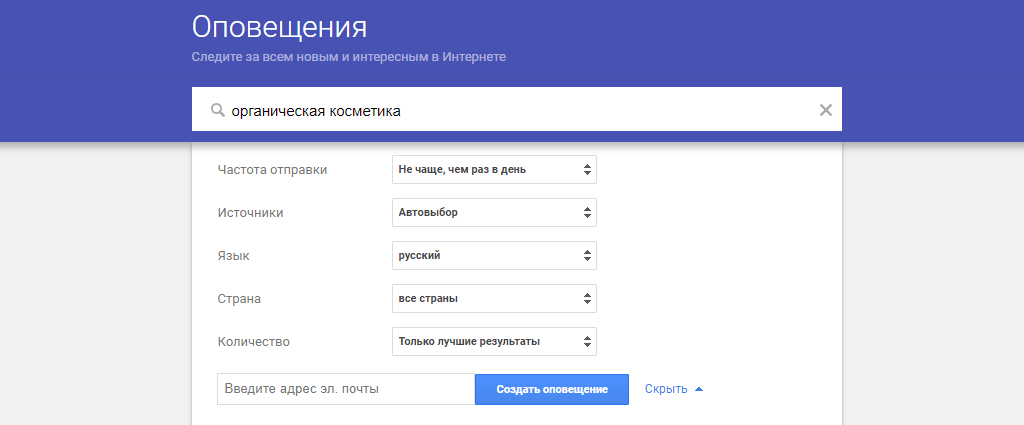
Task: Click the Оповещения page title
Action: point(279,26)
